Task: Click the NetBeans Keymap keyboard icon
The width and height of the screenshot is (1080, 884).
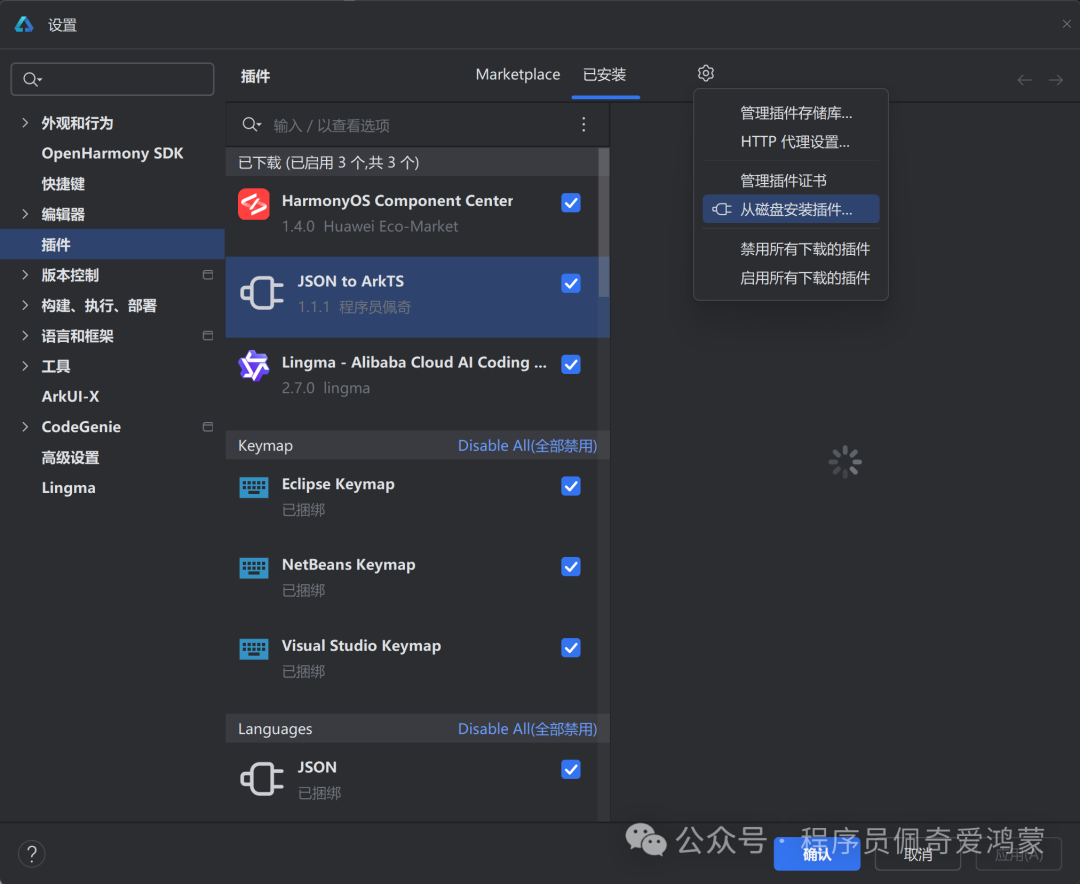Action: 253,568
